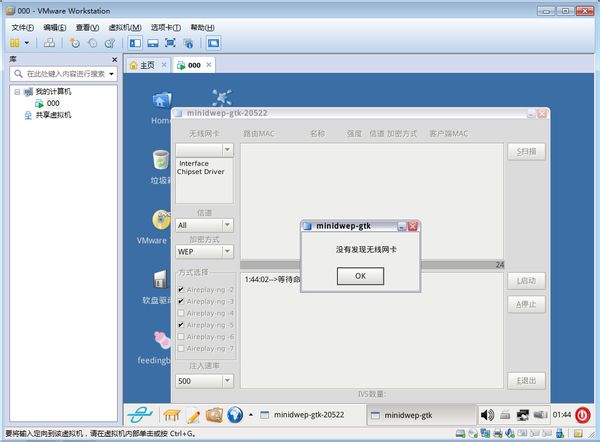
Task: Enable the Aireplay-ng -6 checkbox
Action: click(181, 336)
